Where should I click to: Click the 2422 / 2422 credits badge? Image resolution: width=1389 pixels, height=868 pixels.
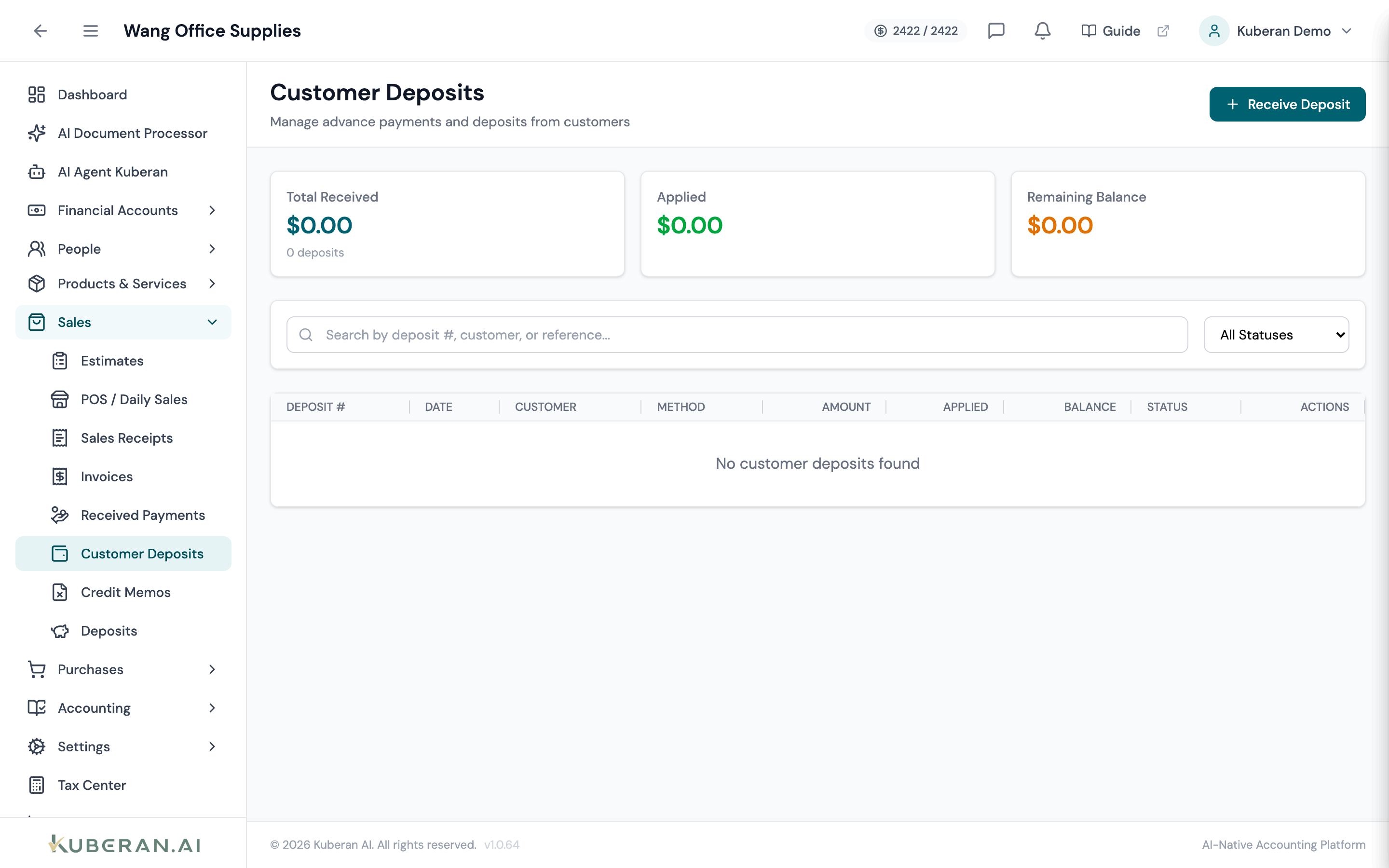(915, 31)
